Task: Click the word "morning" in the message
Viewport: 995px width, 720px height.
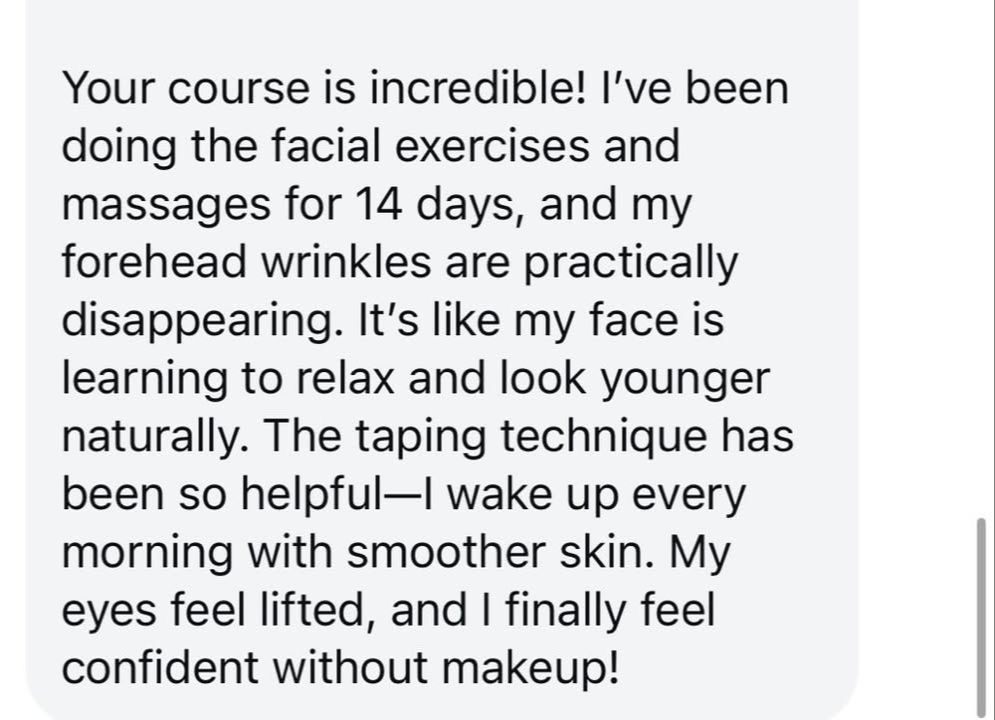Action: click(147, 554)
